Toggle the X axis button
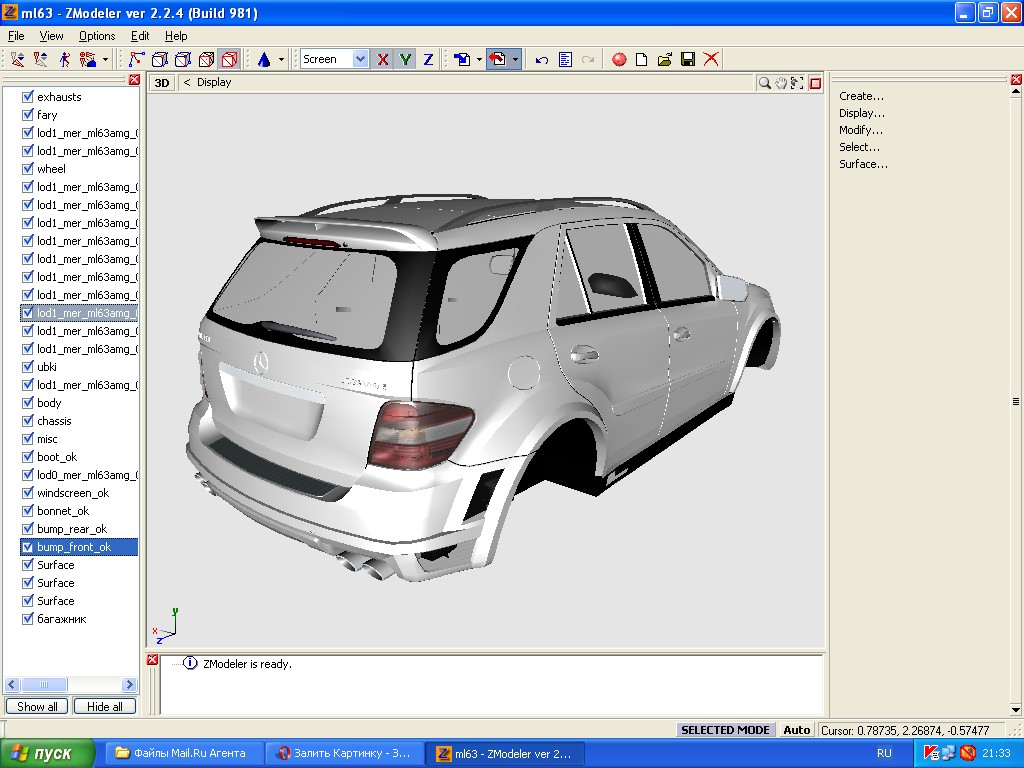 (x=383, y=59)
